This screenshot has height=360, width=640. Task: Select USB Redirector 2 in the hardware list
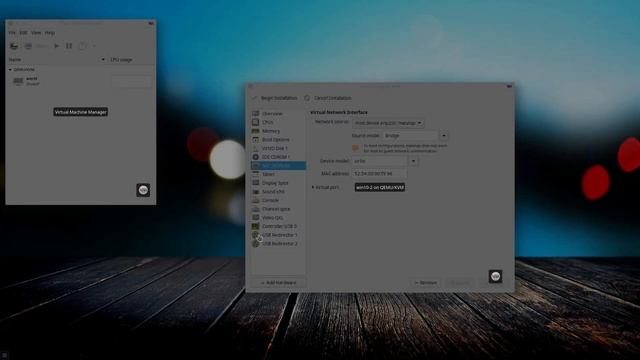278,244
